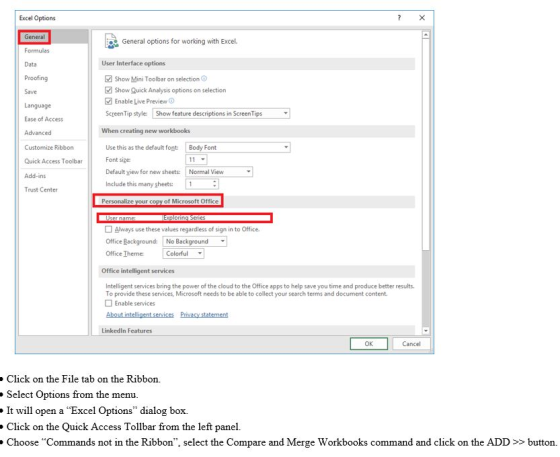Image resolution: width=560 pixels, height=457 pixels.
Task: Open the Office Background dropdown
Action: pyautogui.click(x=194, y=241)
